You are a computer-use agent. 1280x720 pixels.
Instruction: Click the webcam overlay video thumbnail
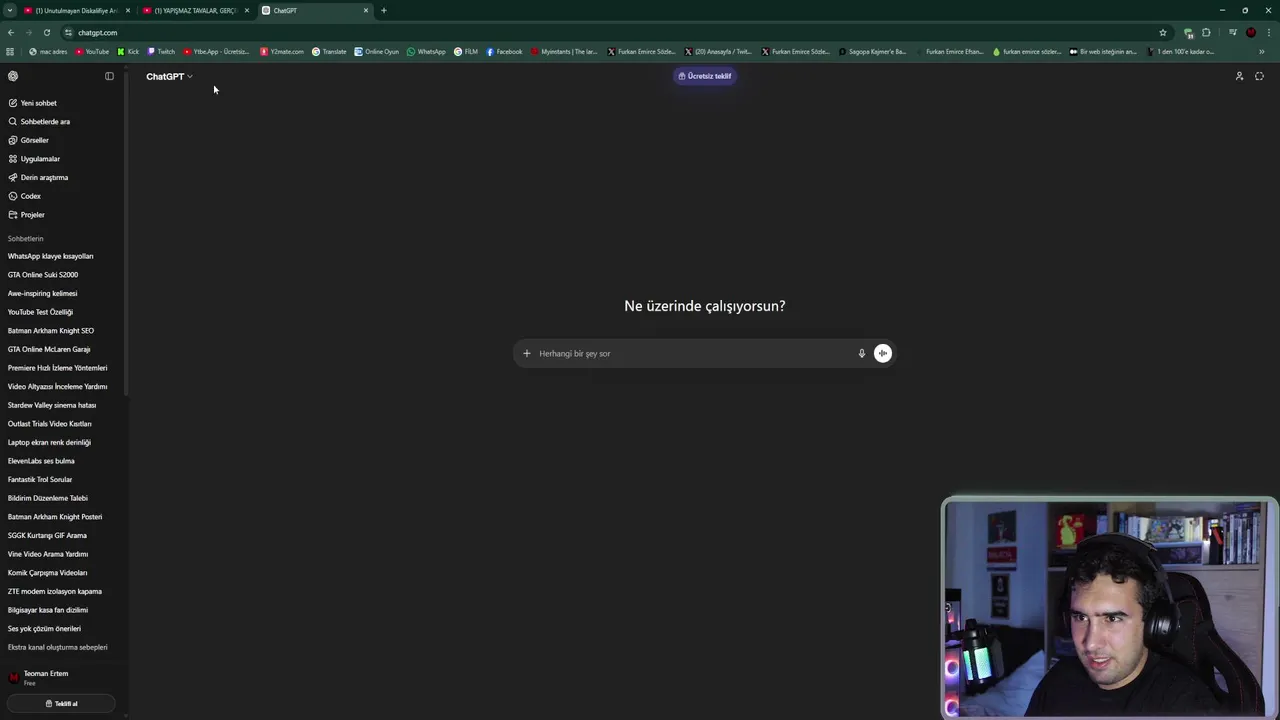coord(1110,608)
